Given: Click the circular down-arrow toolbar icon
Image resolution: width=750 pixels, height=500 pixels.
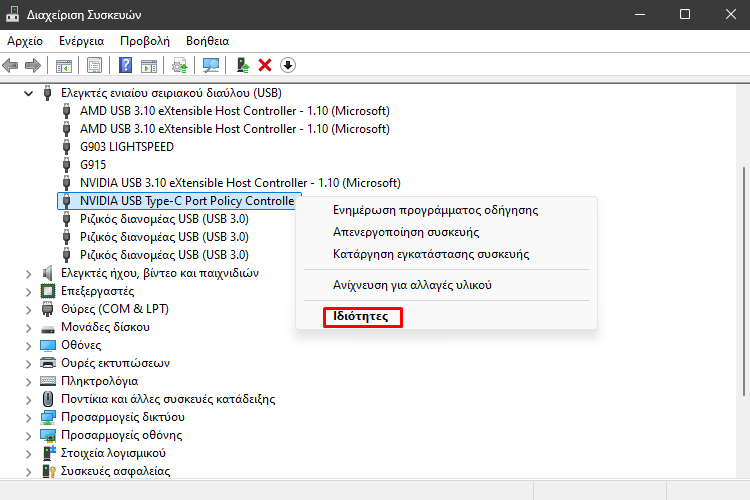Looking at the screenshot, I should 287,65.
